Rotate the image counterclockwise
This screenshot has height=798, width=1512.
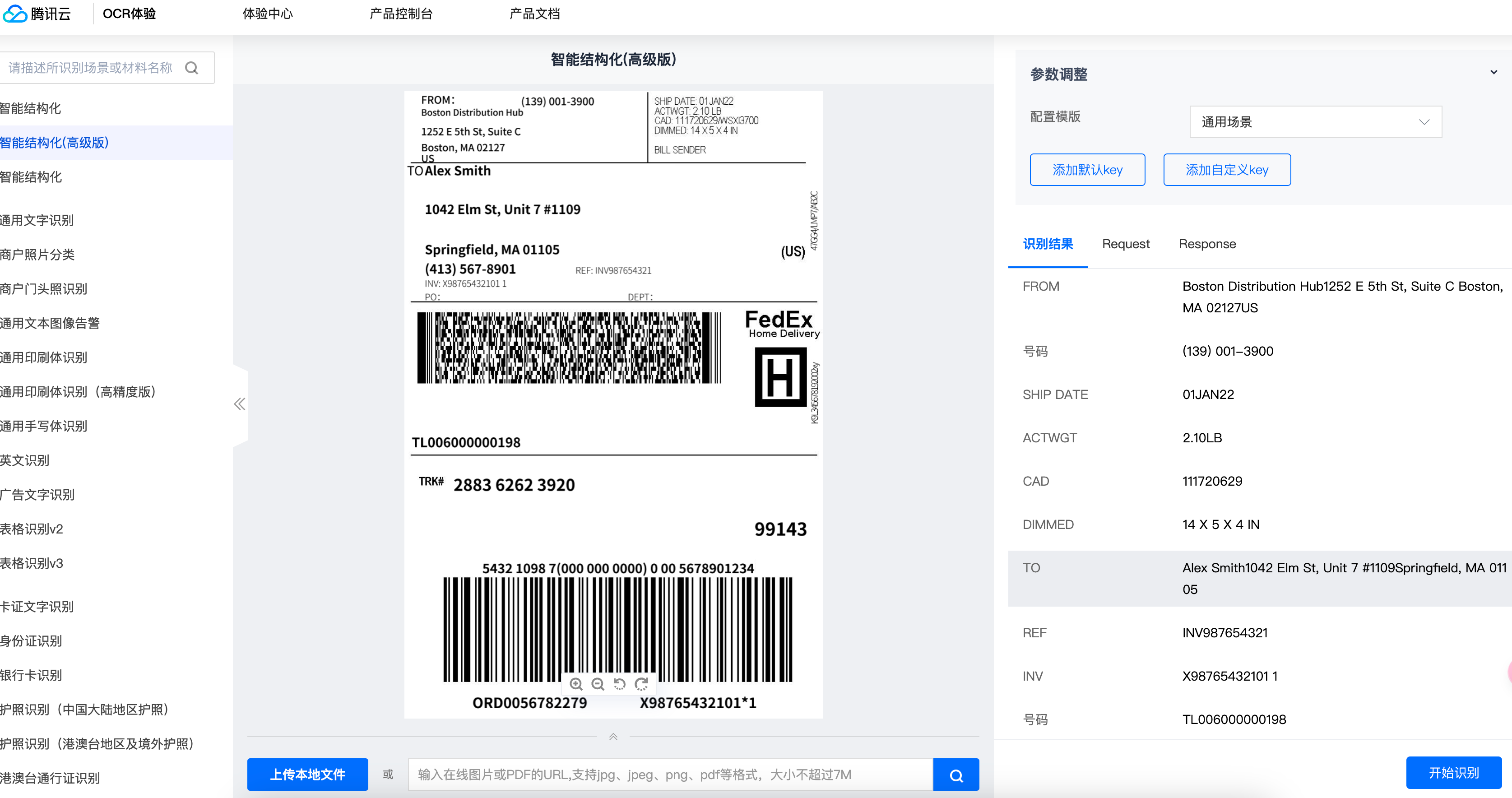point(619,684)
